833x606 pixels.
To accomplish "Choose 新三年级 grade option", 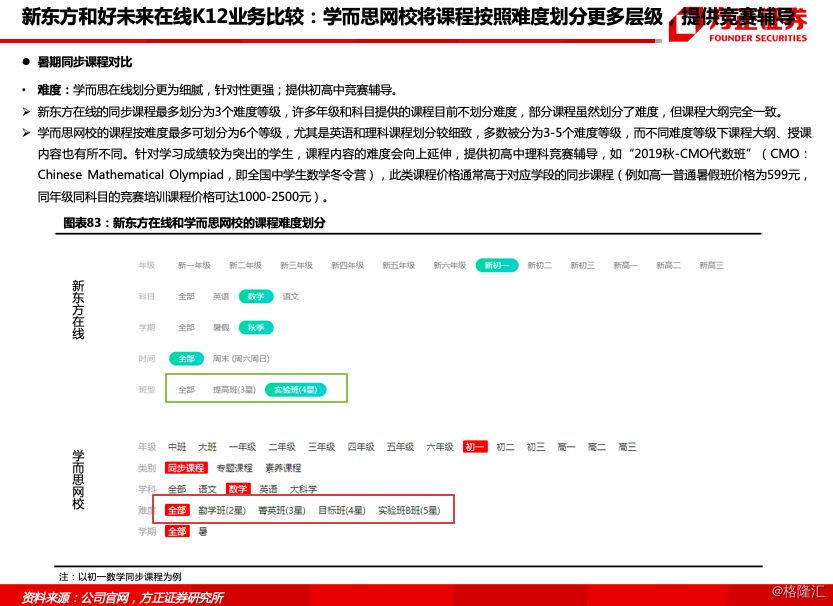I will click(296, 265).
